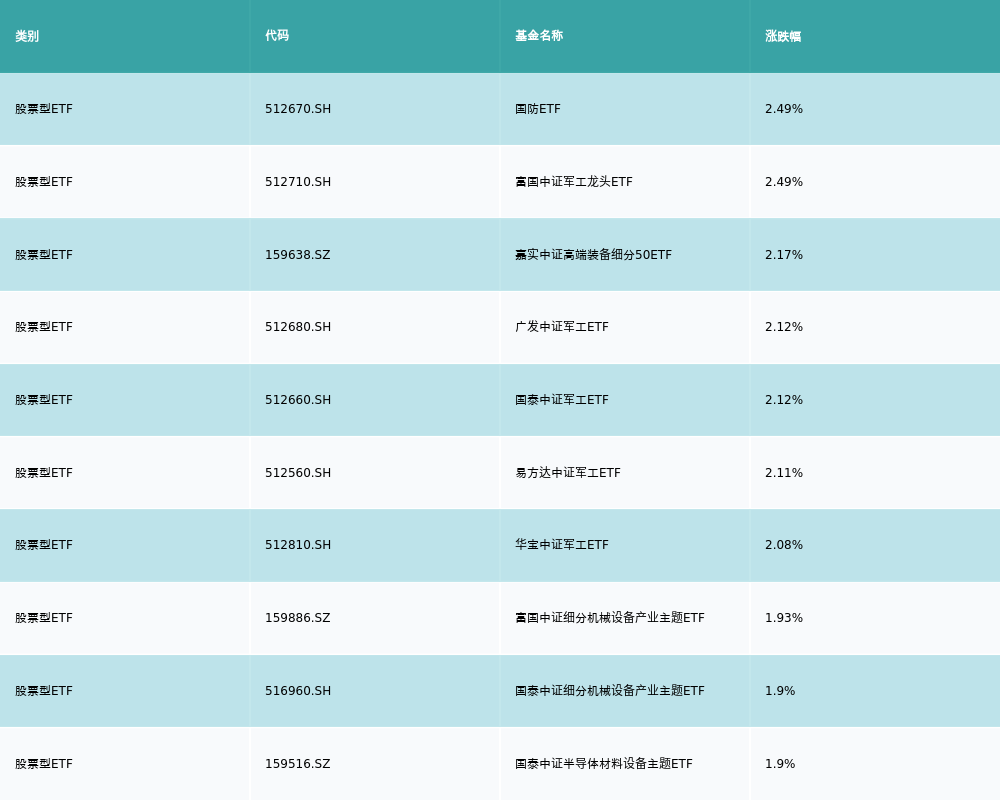Click the 1.93% change value

tap(784, 618)
